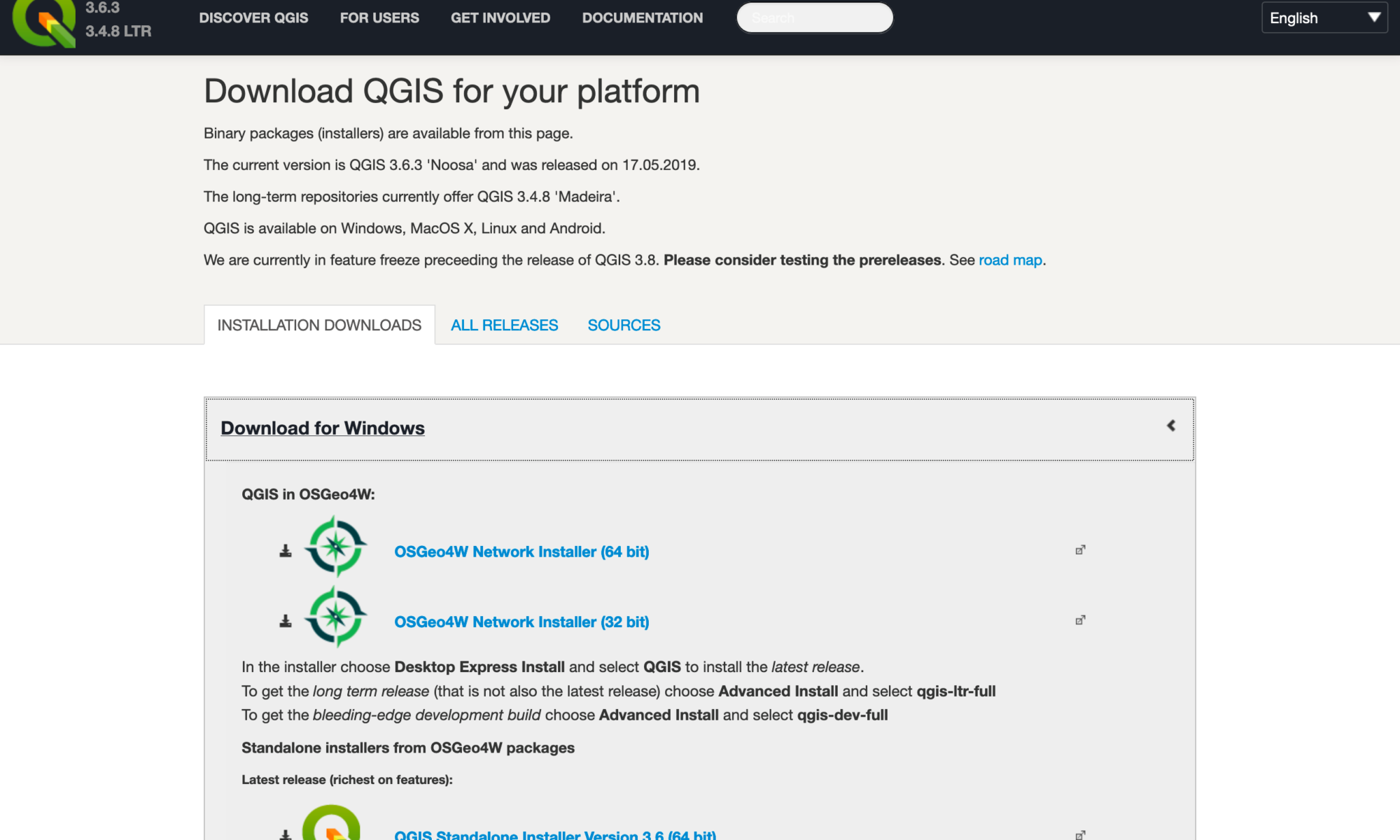
Task: Click the external link icon on the 64 bit network installer row
Action: (x=1080, y=550)
